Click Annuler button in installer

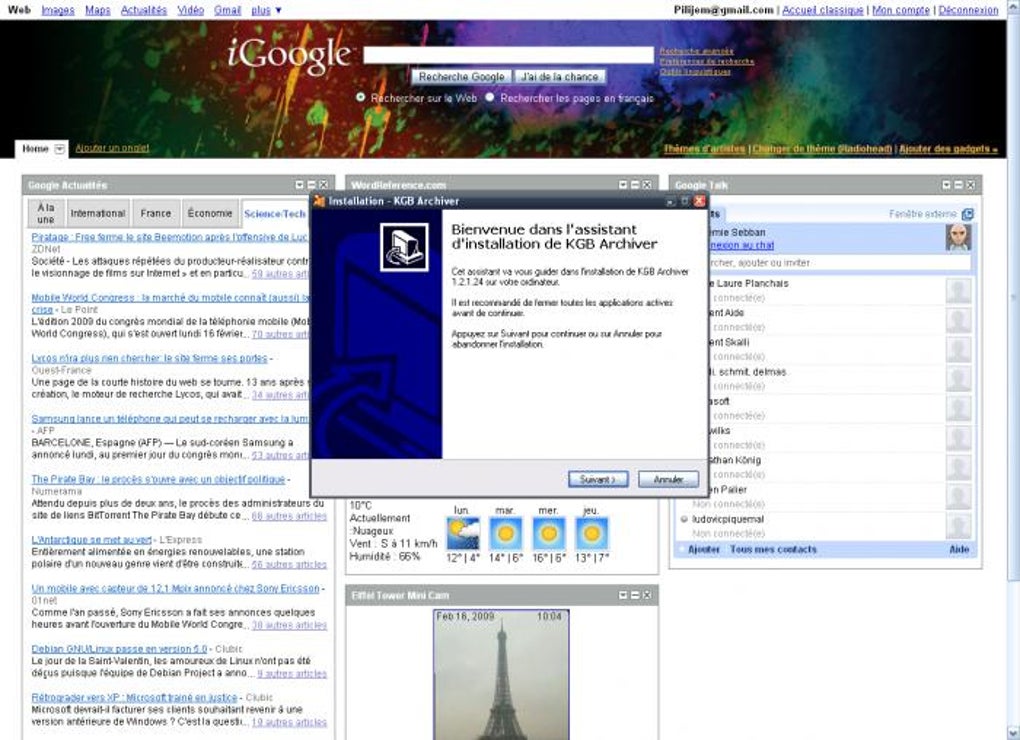click(668, 479)
